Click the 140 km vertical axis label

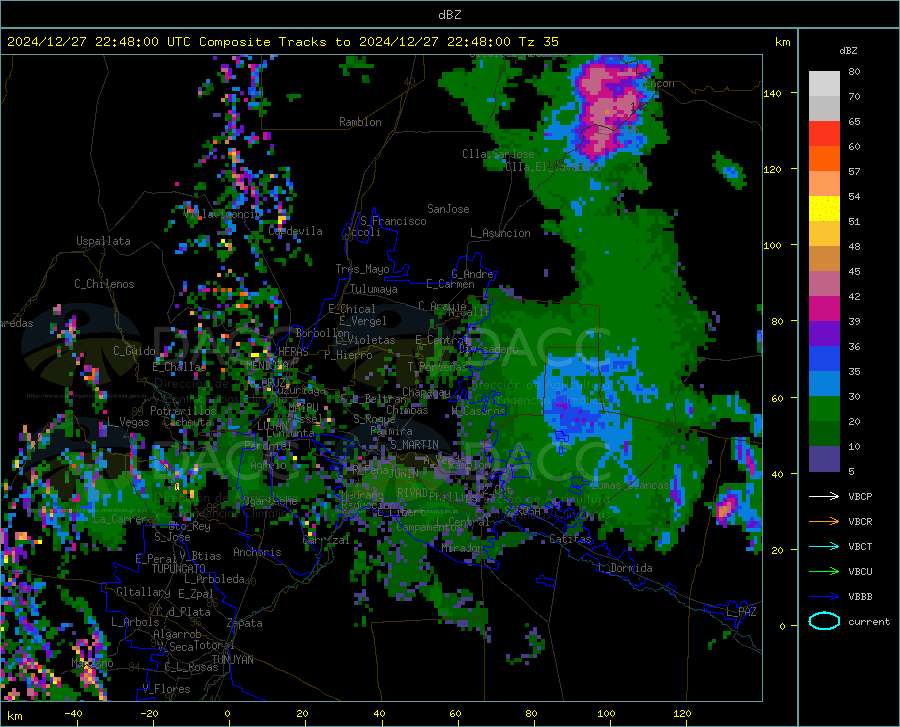click(772, 93)
